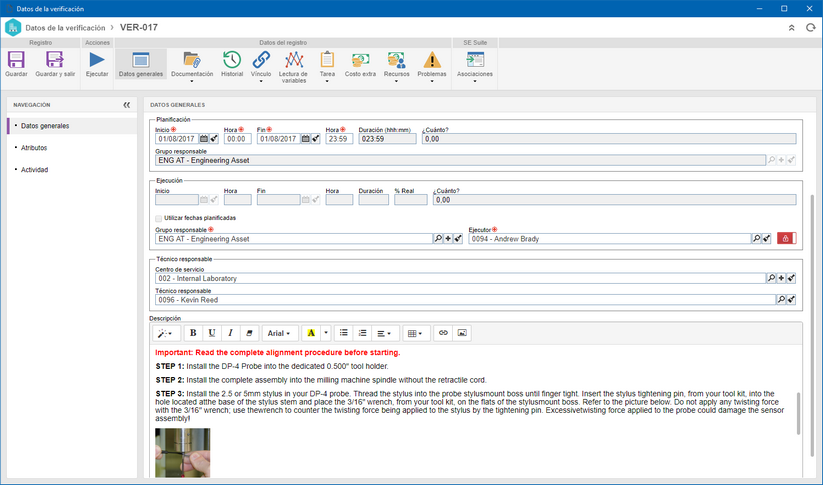Toggle underline formatting
Image resolution: width=823 pixels, height=485 pixels.
pos(212,333)
